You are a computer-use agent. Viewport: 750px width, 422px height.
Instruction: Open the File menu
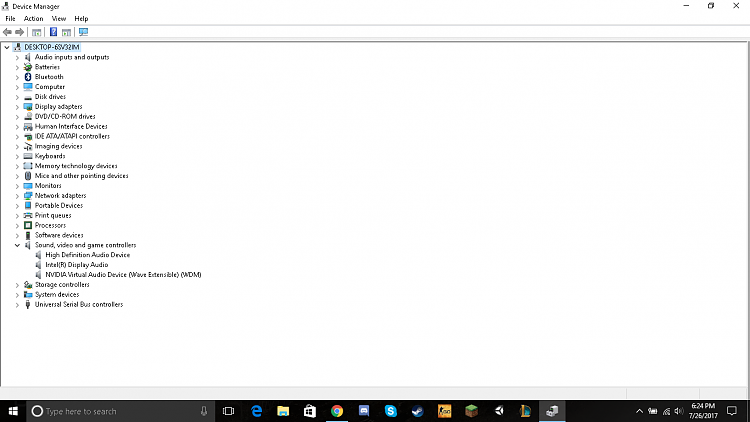pos(10,19)
